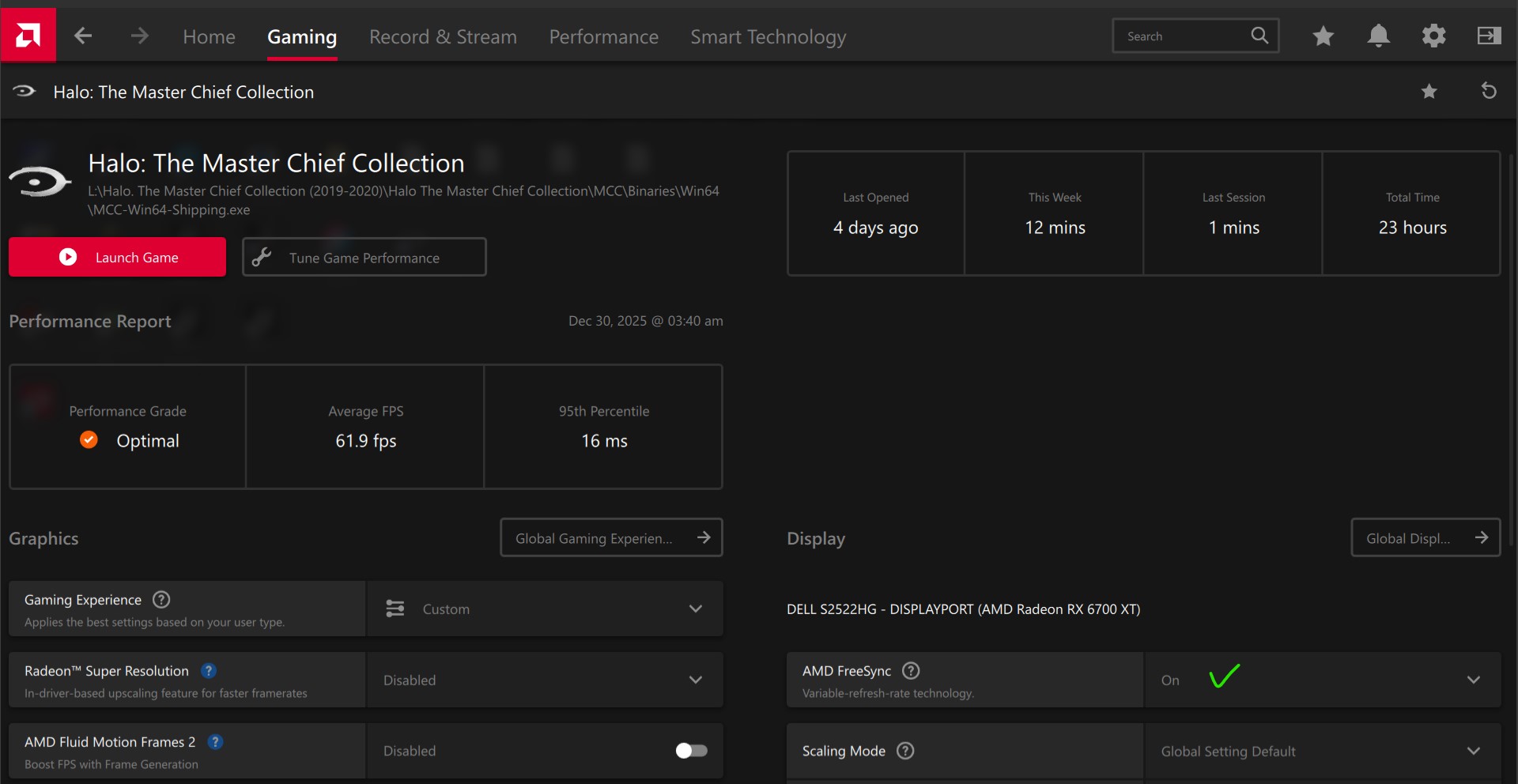
Task: Open the Smart Technology tab
Action: click(768, 36)
